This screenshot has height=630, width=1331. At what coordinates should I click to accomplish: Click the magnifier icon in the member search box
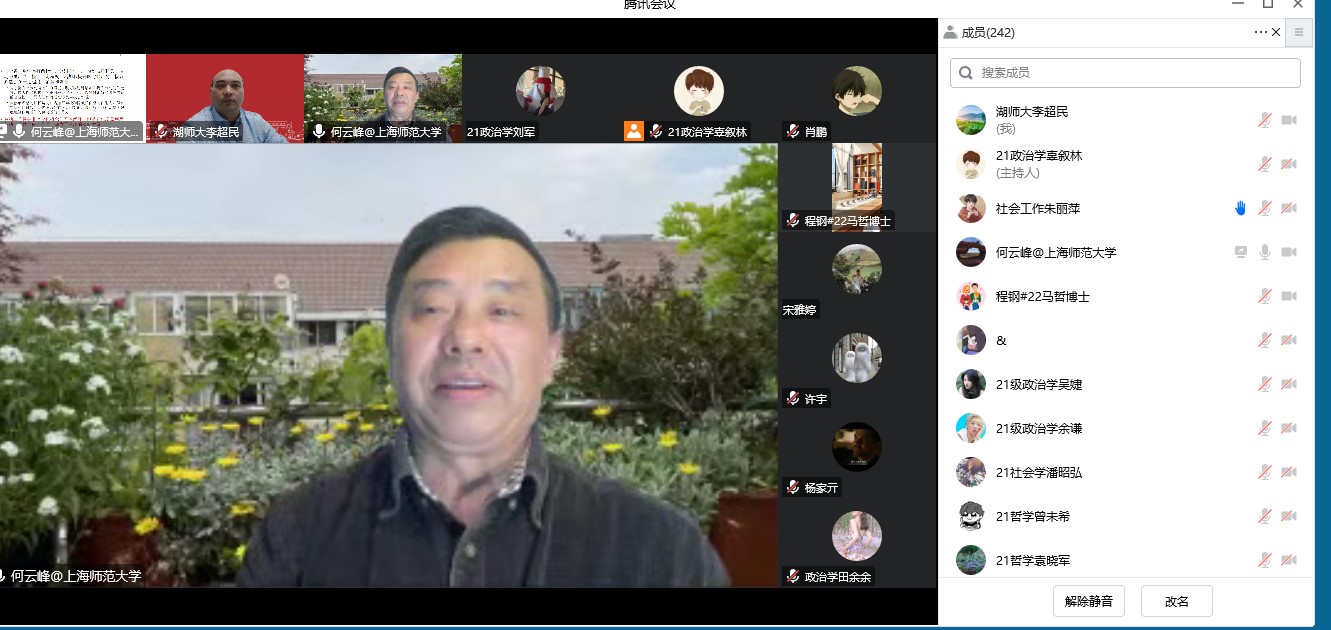[x=966, y=73]
